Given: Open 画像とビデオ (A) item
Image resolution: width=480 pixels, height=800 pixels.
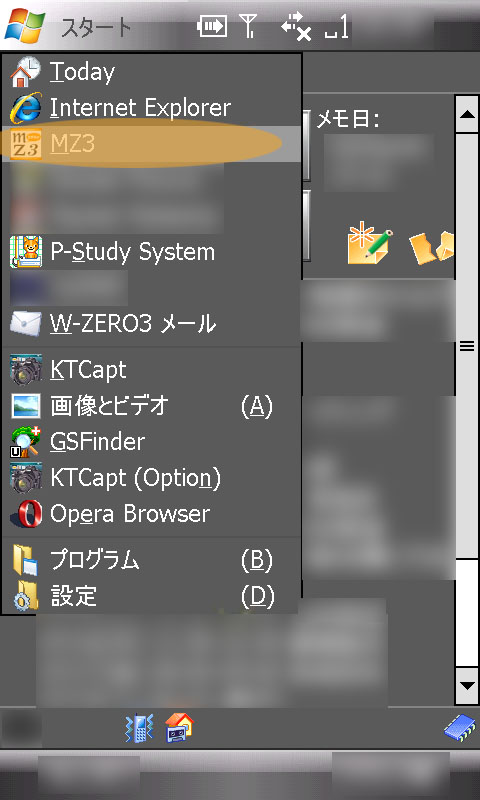Looking at the screenshot, I should 151,406.
